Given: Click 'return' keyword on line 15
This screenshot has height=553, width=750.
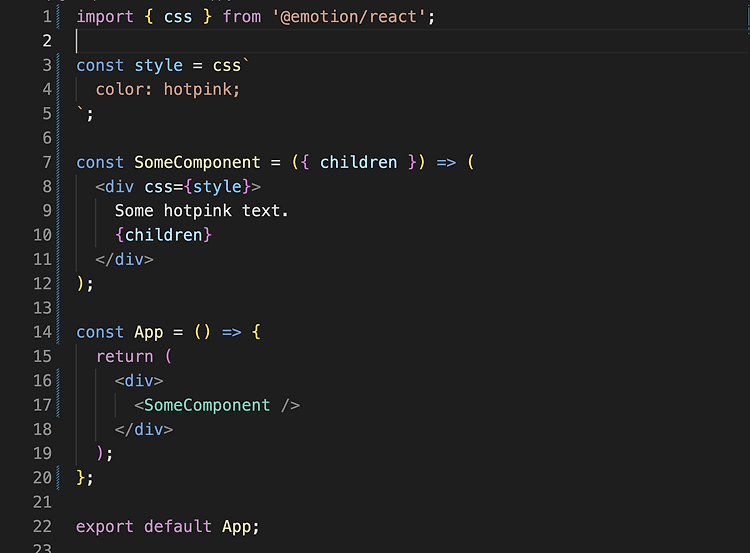Looking at the screenshot, I should click(x=124, y=357).
